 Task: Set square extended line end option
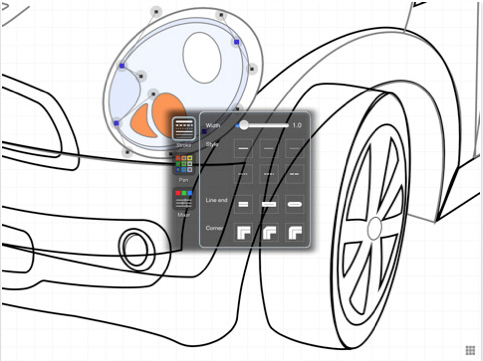pos(269,204)
